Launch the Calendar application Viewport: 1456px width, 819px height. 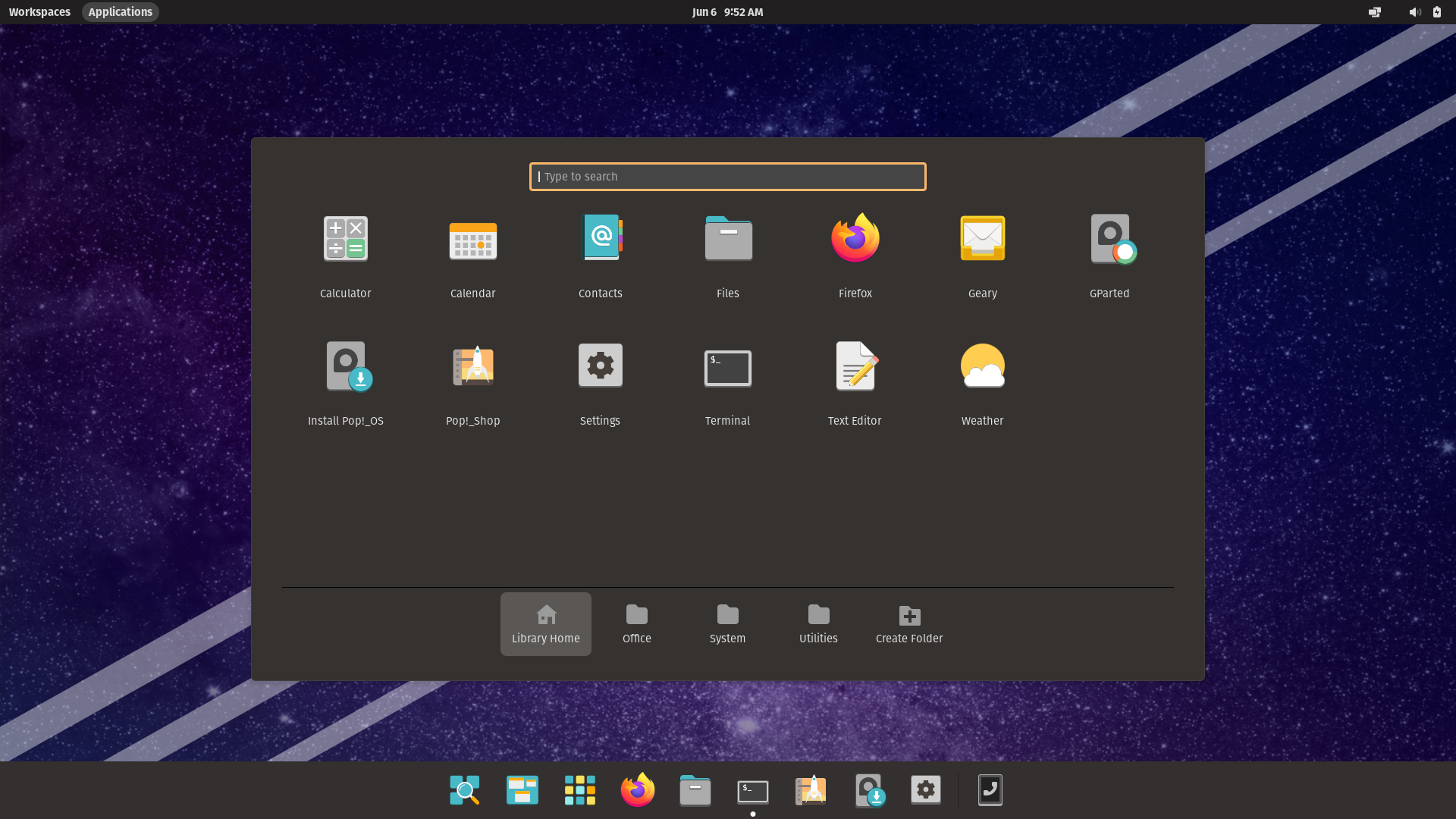(x=473, y=256)
